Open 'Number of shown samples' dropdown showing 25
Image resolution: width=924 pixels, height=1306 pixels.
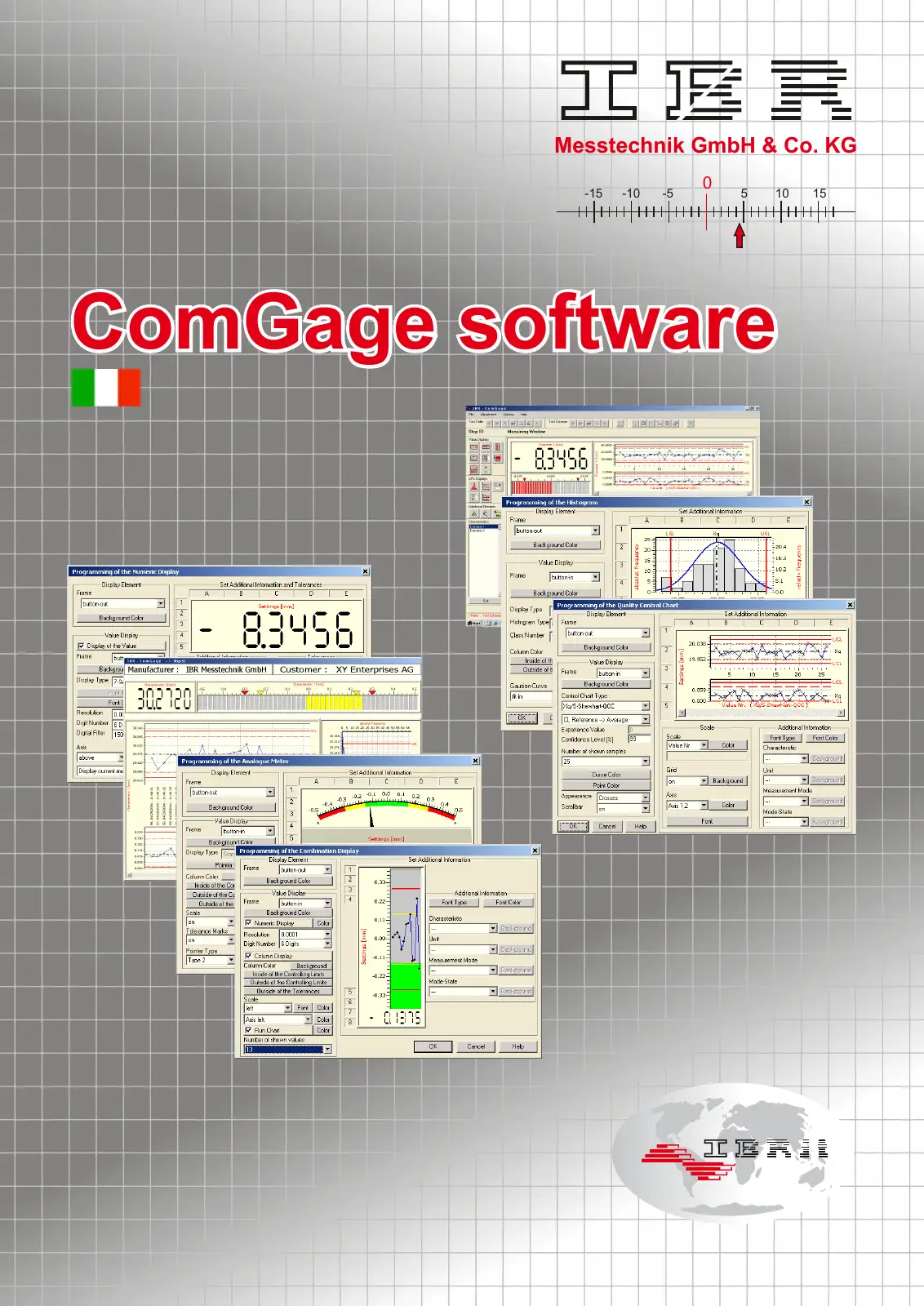pyautogui.click(x=606, y=762)
